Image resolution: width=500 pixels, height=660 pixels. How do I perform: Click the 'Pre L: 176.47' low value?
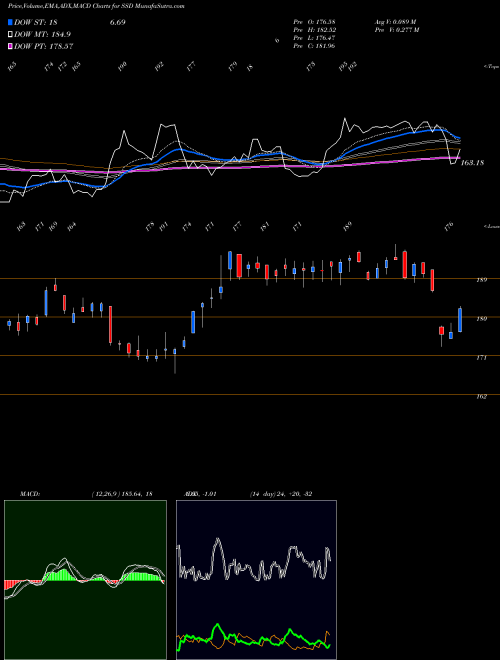click(314, 38)
